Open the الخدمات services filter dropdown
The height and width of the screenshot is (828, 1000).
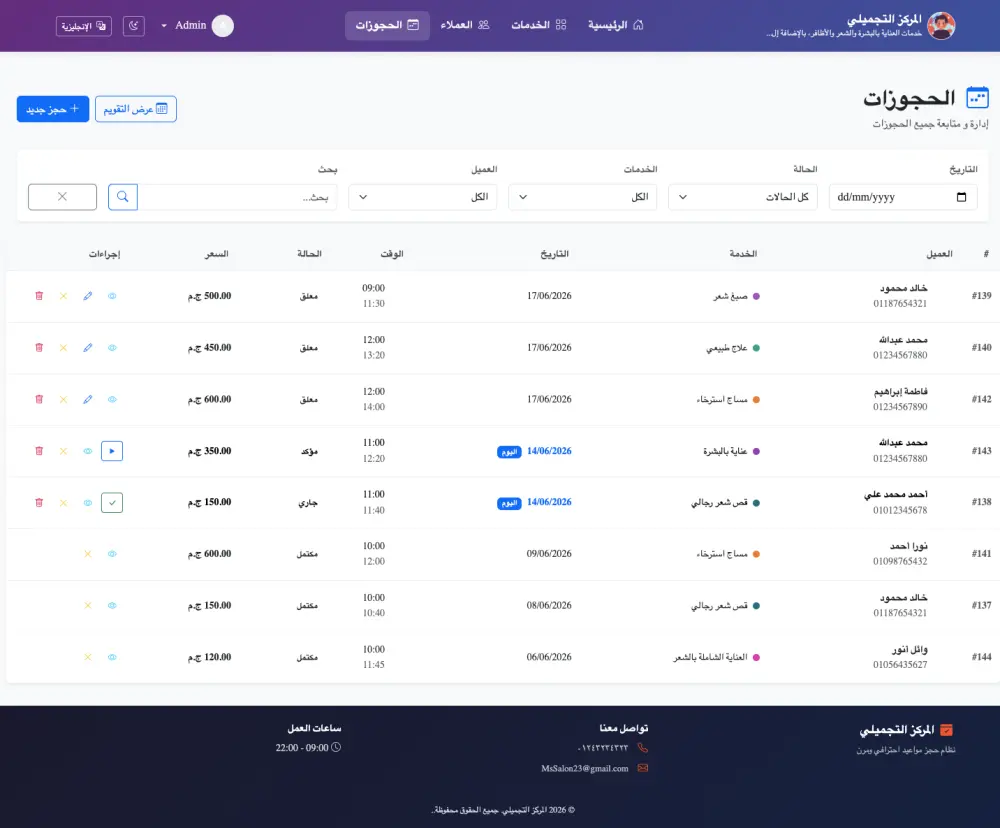(582, 197)
